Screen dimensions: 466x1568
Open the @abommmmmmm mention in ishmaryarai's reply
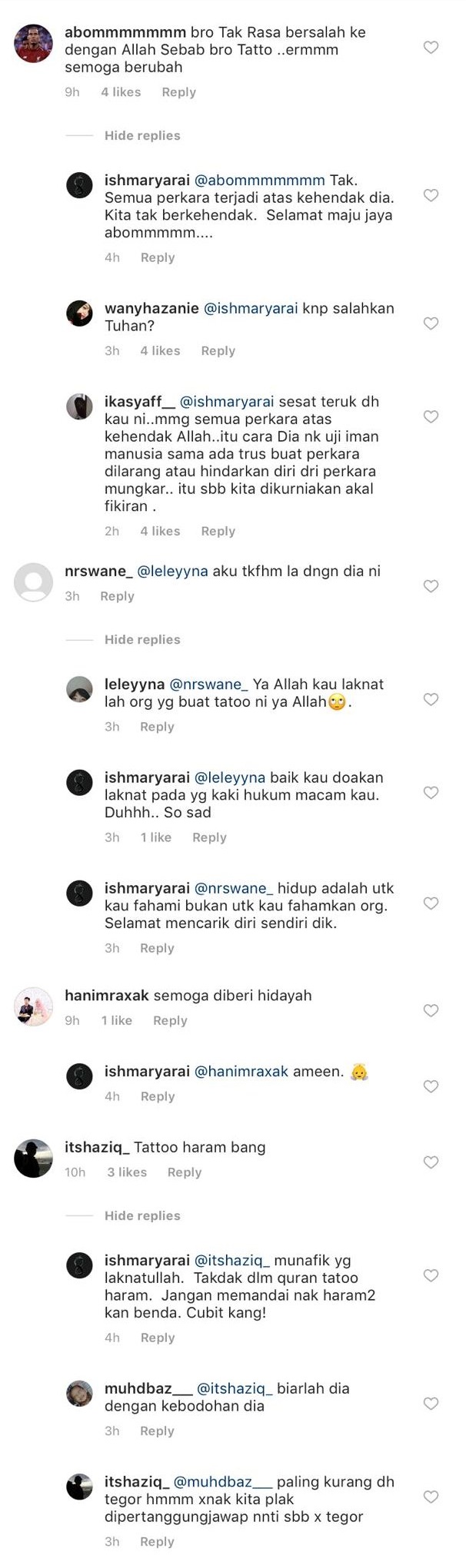(260, 181)
